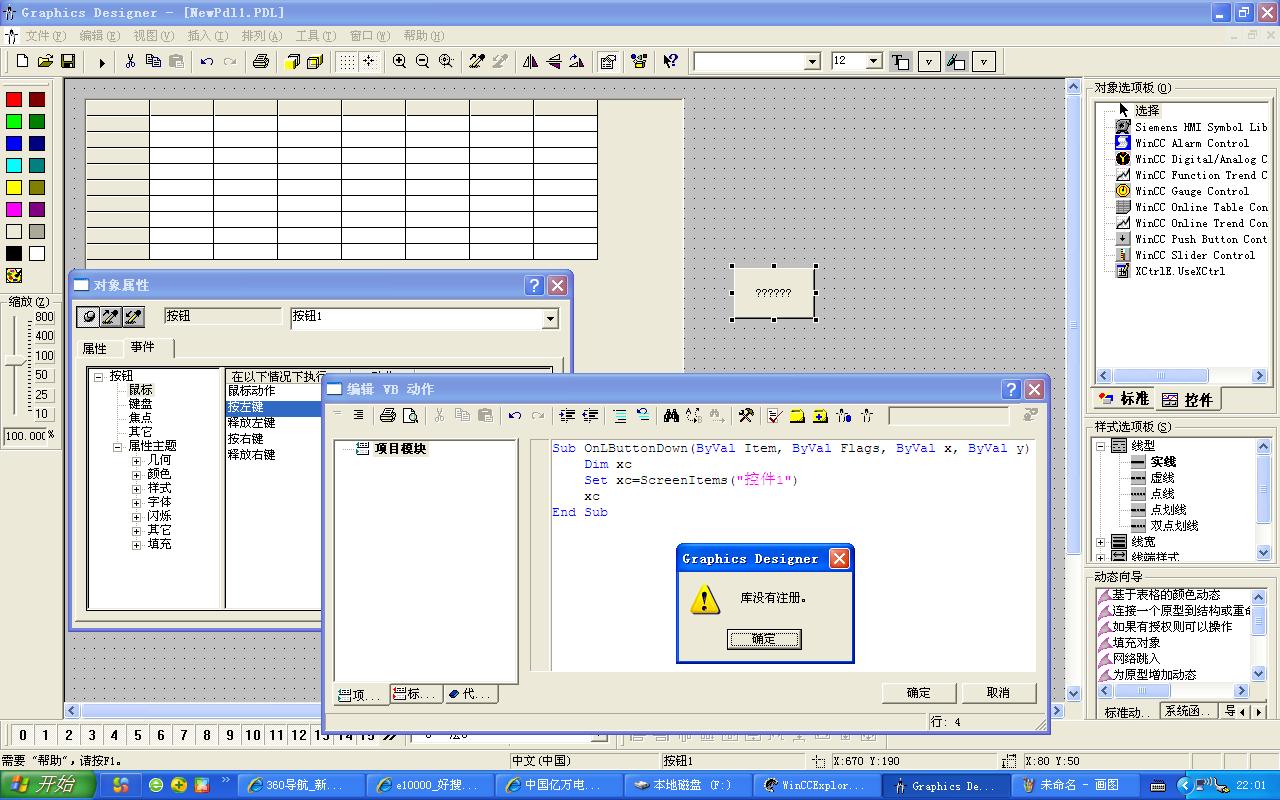Cut selection using the main toolbar scissors

pyautogui.click(x=130, y=61)
